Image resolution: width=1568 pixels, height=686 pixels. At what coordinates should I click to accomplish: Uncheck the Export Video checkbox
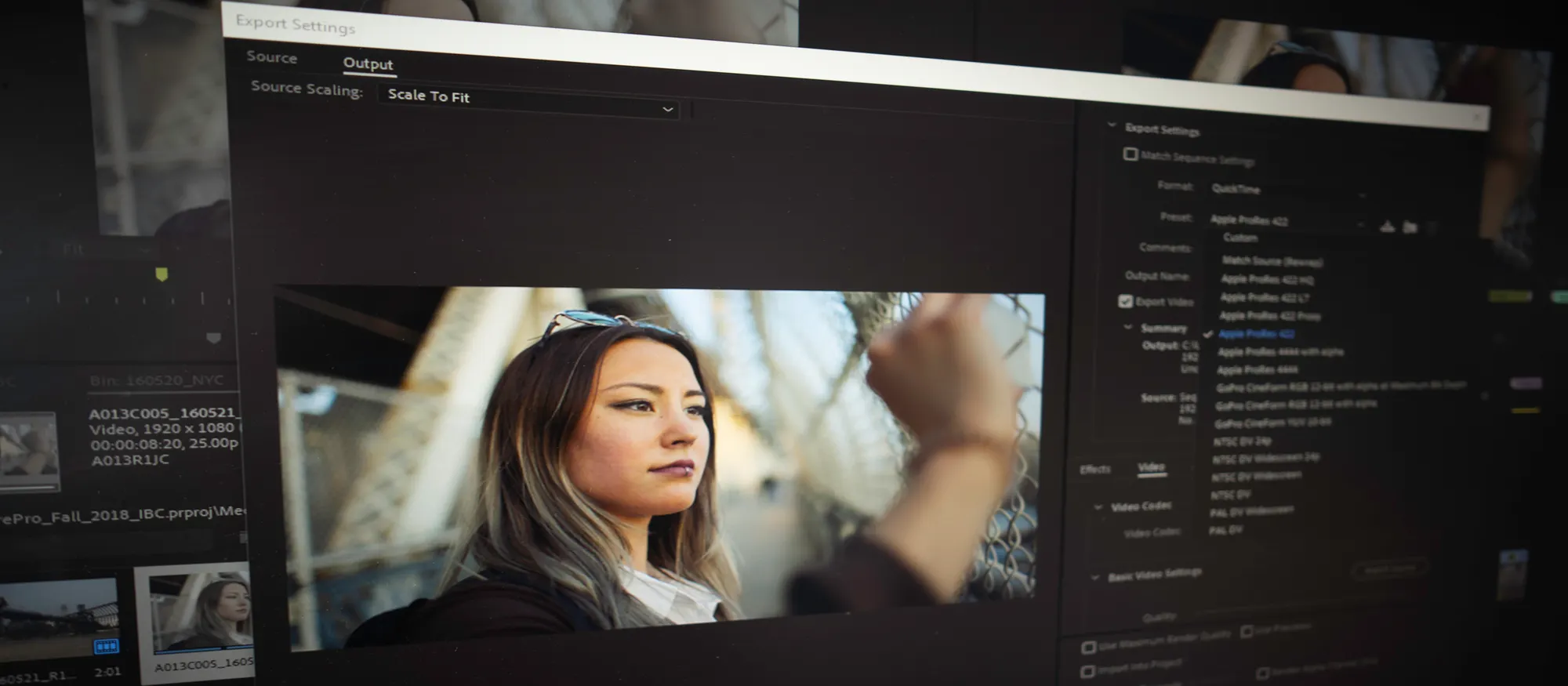1125,301
